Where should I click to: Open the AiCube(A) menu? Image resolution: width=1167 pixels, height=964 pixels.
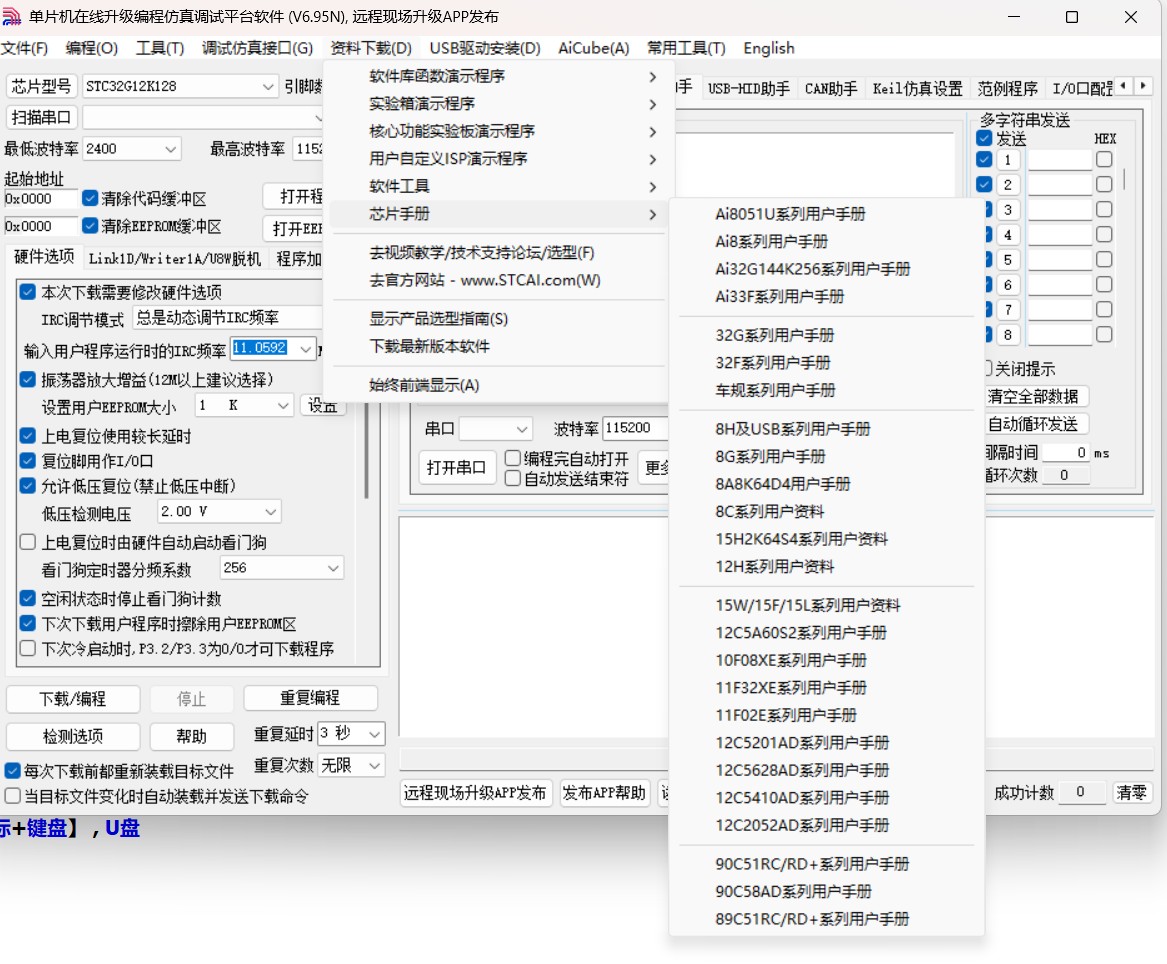pos(593,48)
